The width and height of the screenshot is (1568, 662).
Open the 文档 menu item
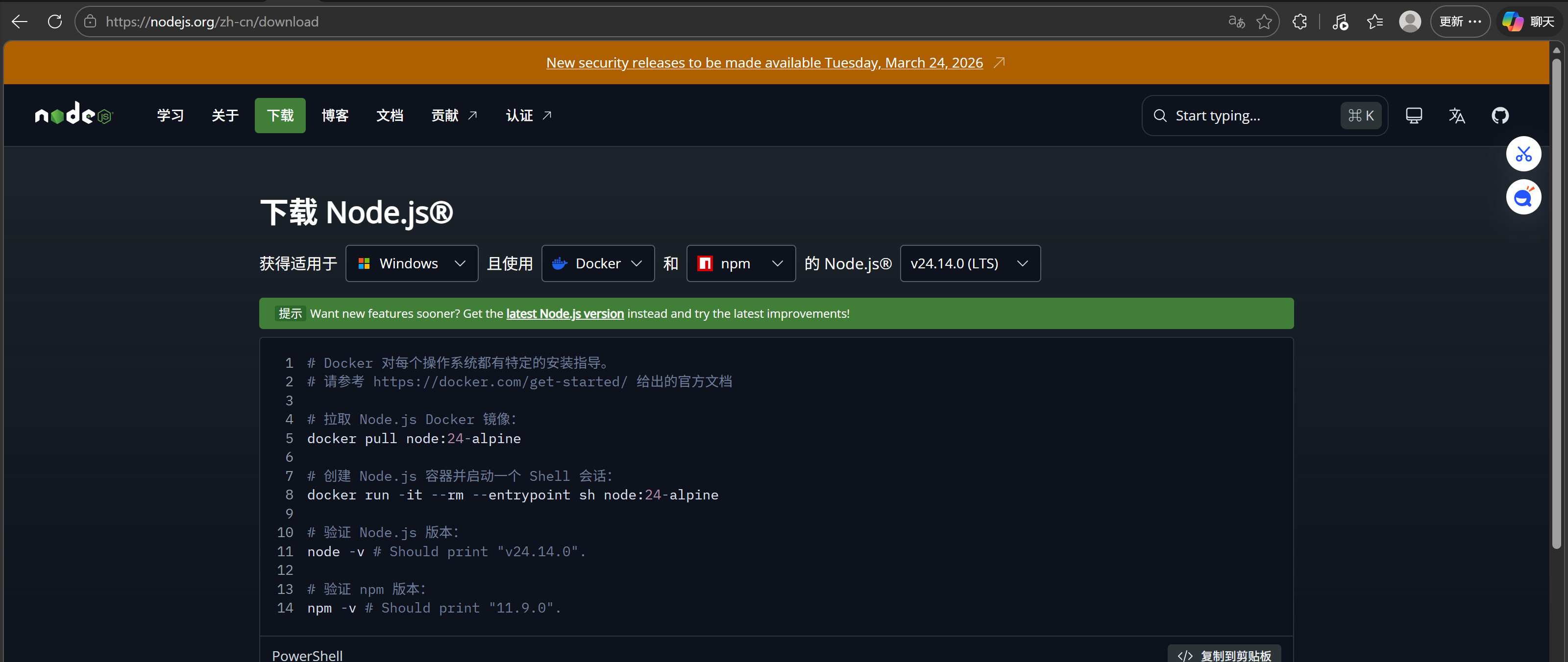click(x=390, y=116)
